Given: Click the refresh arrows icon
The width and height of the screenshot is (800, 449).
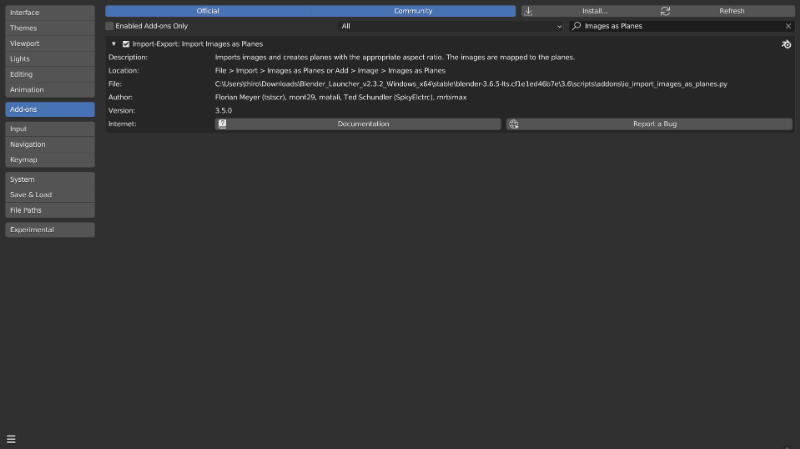Looking at the screenshot, I should (x=665, y=11).
